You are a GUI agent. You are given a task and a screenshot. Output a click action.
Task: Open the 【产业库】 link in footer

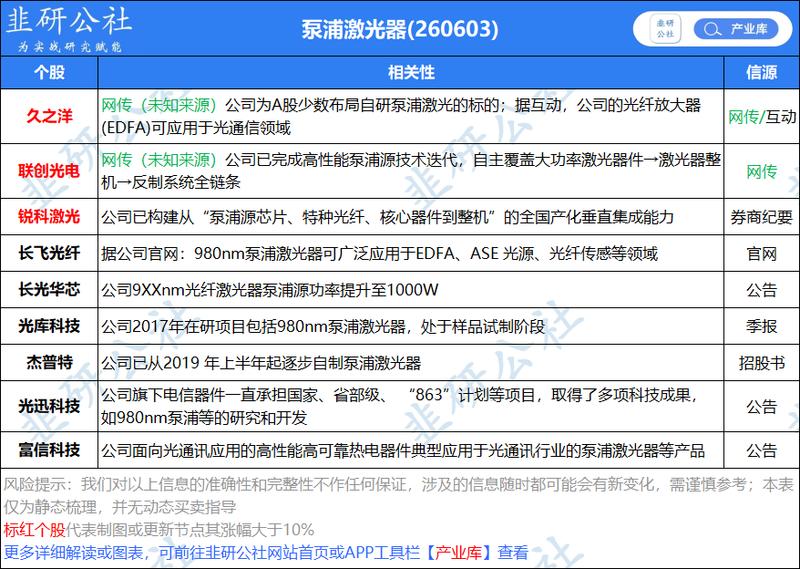[458, 552]
